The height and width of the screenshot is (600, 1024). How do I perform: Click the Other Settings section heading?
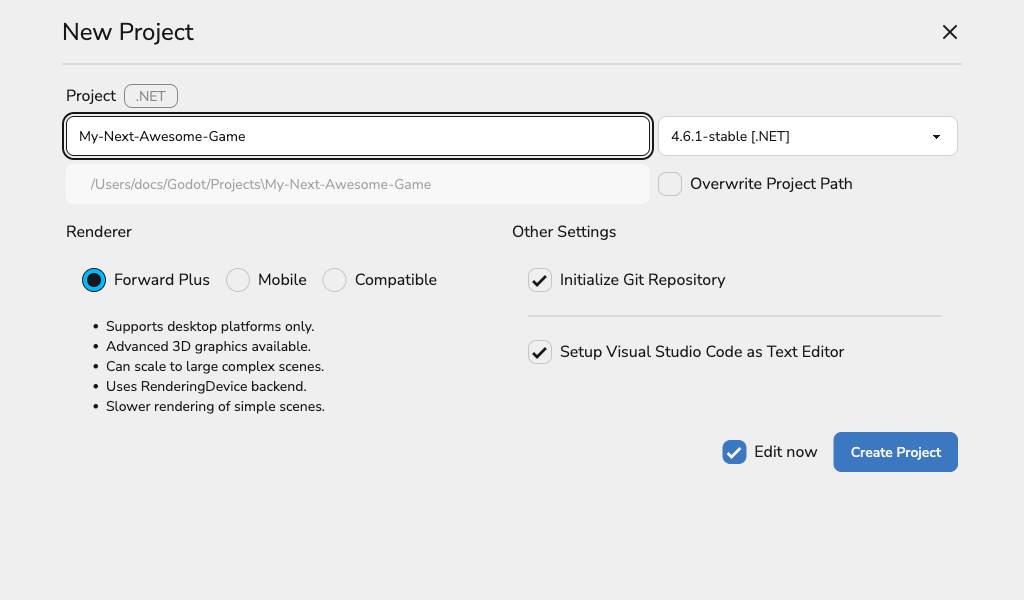(x=564, y=232)
